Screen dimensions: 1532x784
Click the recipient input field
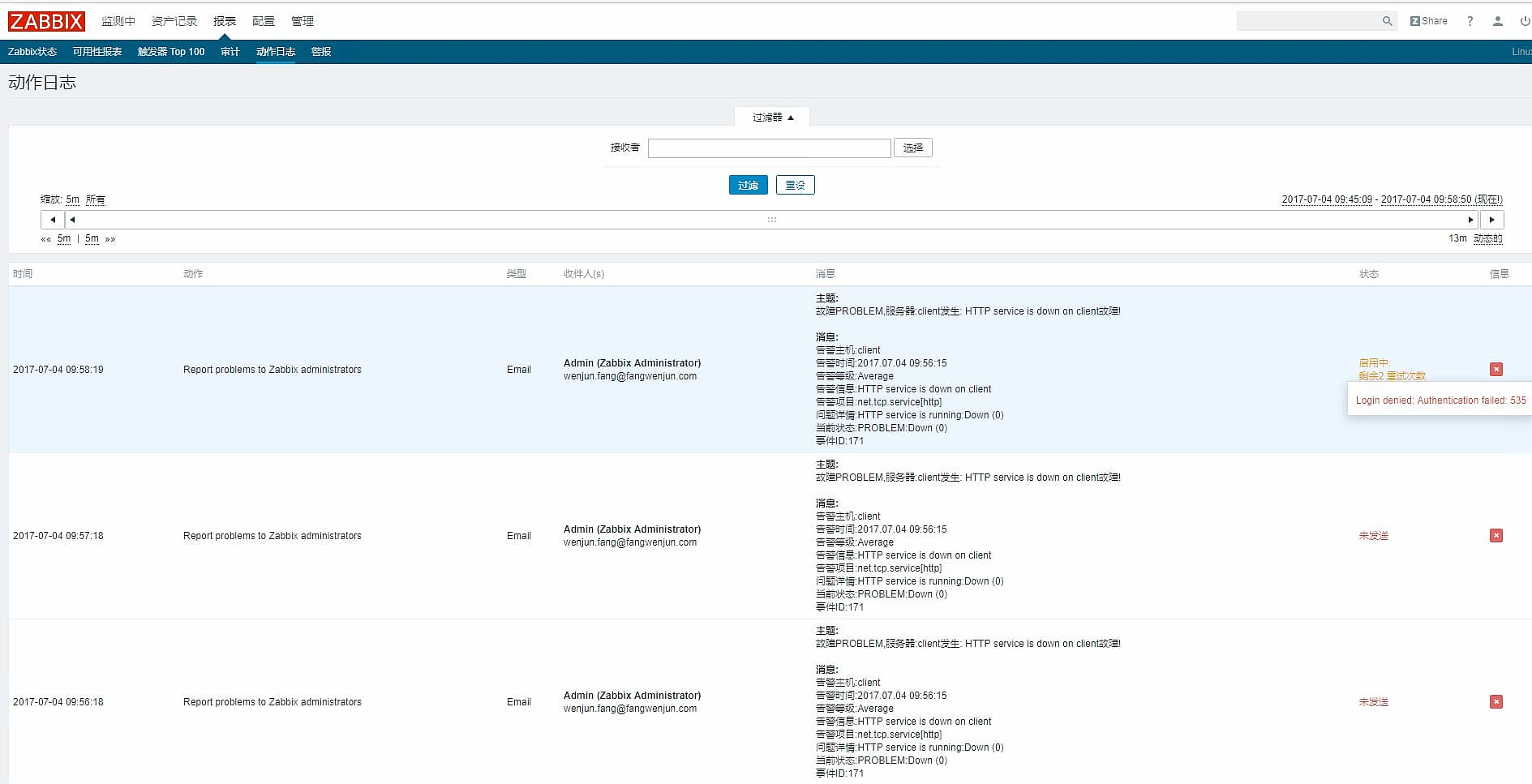(x=769, y=148)
